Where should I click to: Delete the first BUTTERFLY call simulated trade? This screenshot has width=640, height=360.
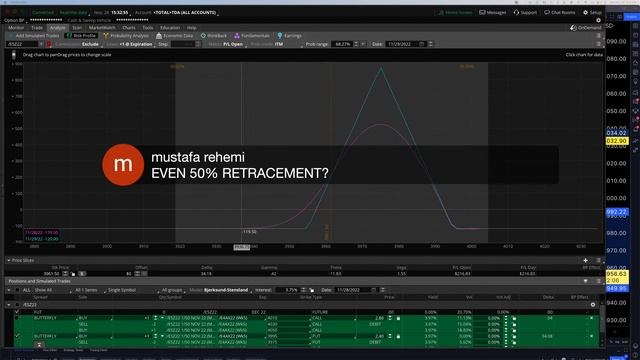[591, 318]
